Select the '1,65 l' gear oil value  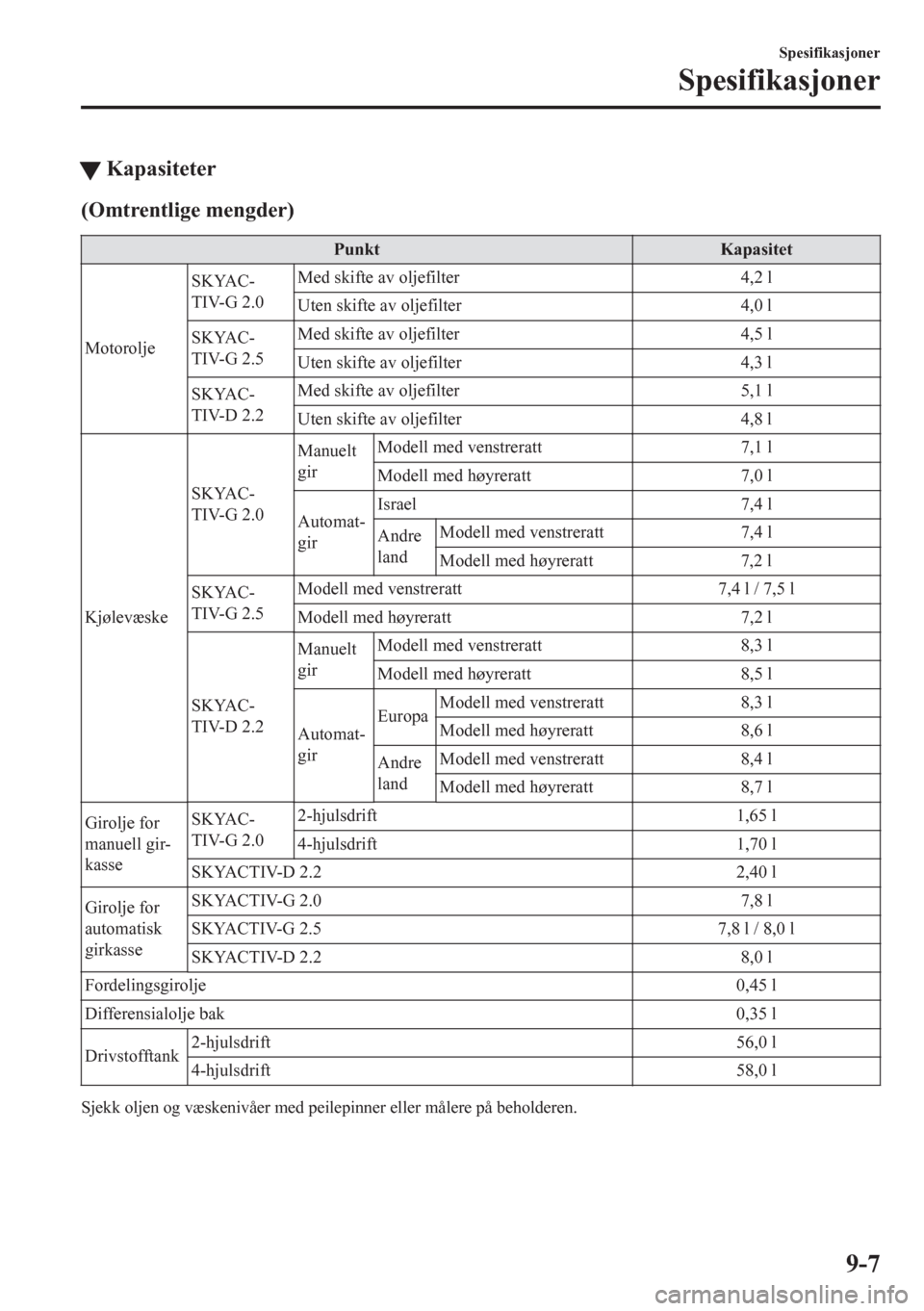757,816
